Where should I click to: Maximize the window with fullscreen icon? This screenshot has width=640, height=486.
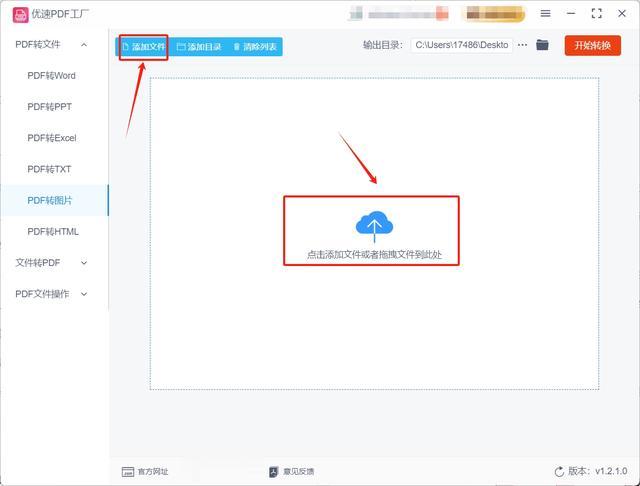point(596,13)
